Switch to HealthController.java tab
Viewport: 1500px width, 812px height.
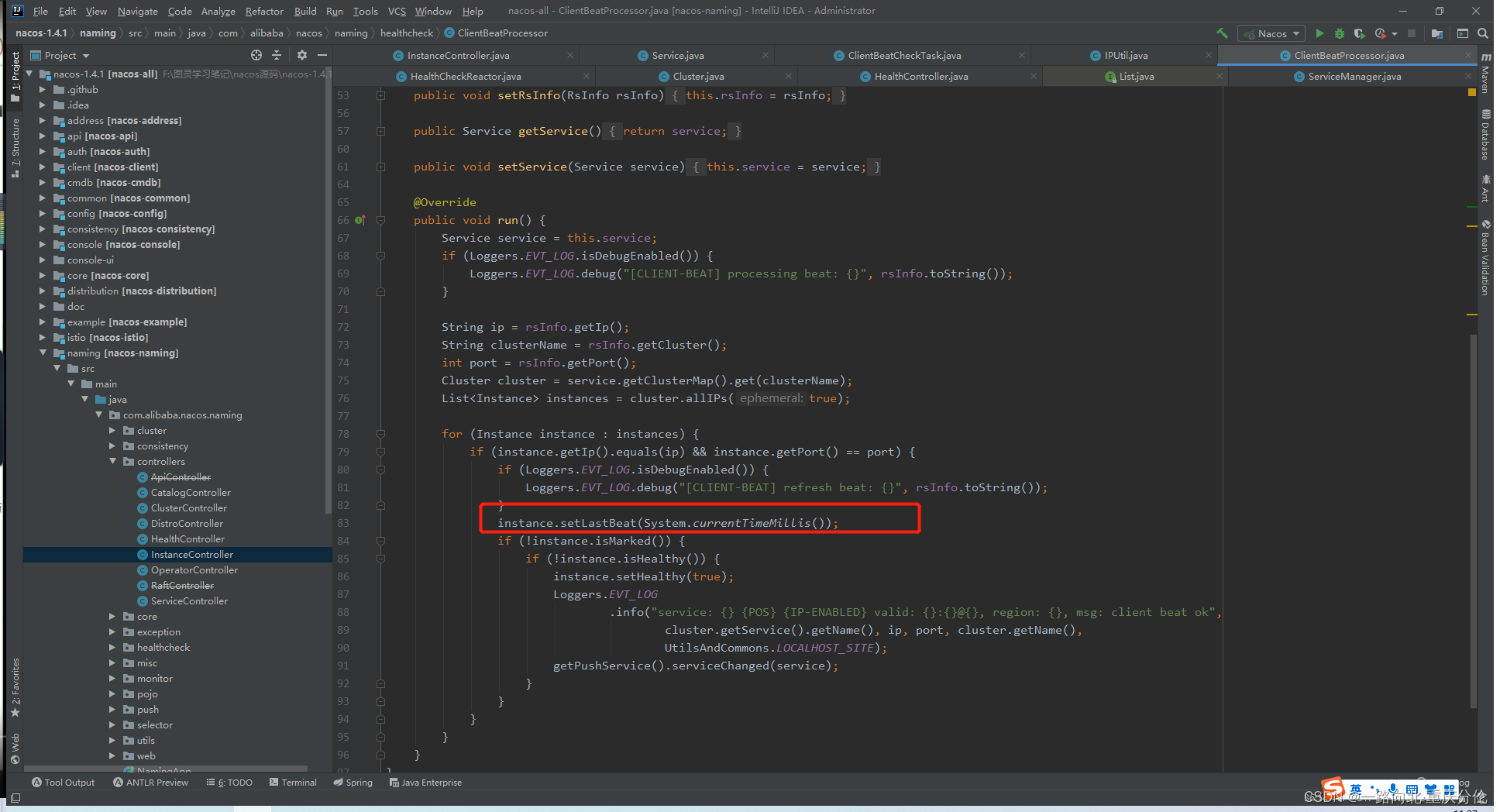(x=920, y=76)
